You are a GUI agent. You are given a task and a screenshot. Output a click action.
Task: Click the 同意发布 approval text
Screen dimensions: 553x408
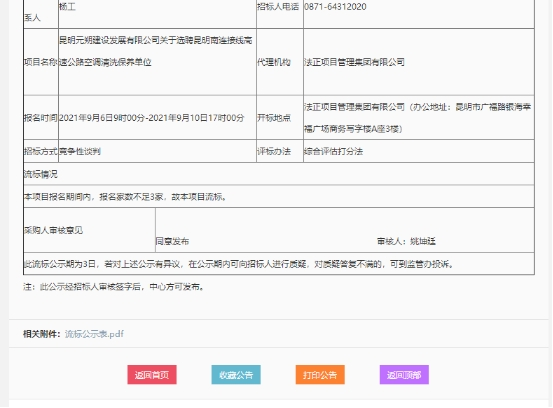click(x=172, y=241)
